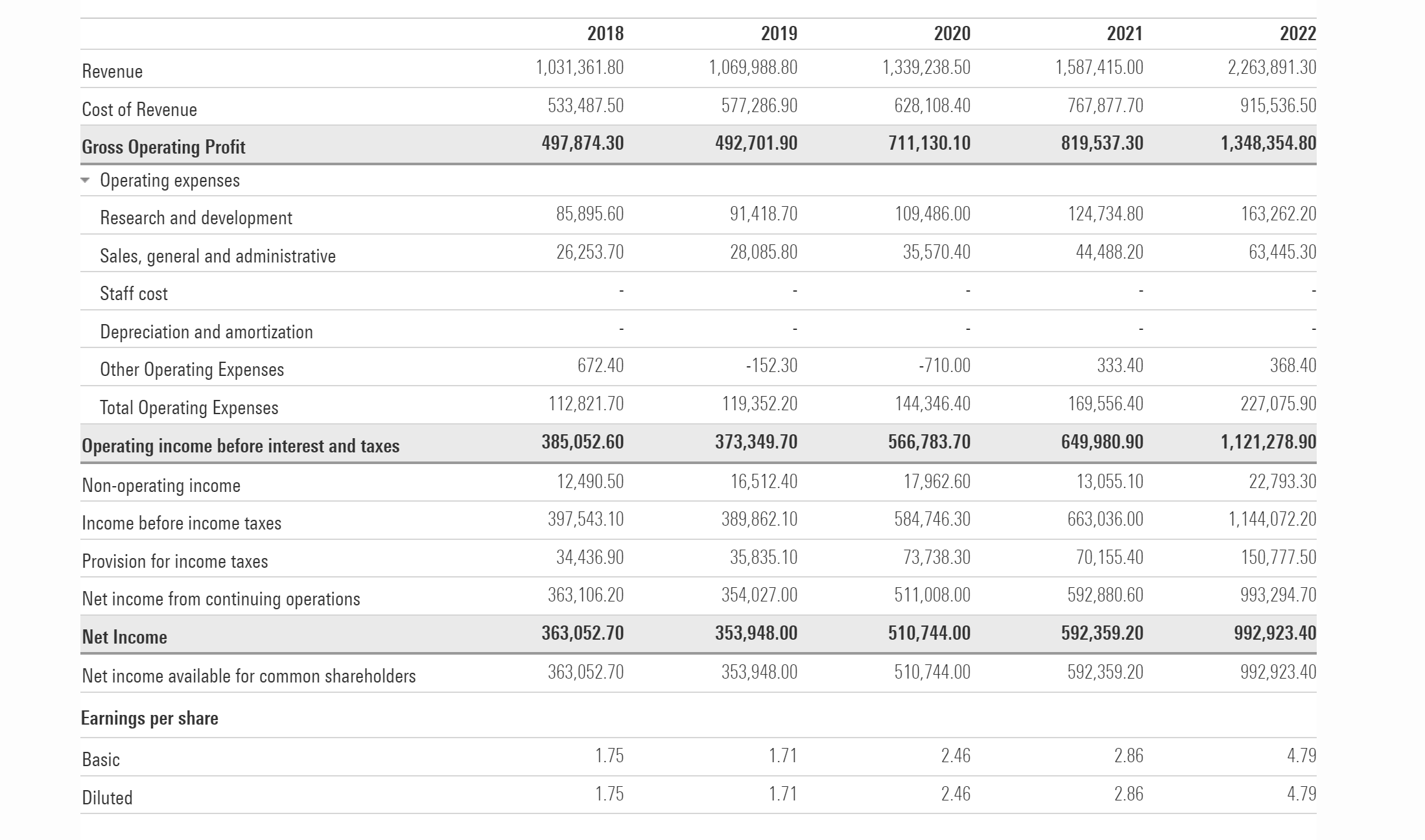
Task: Click the 2018 column header
Action: (x=605, y=33)
